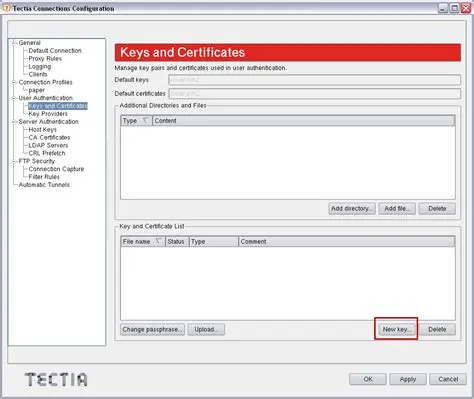Open CRL Prefetch settings
The image size is (474, 399).
47,153
